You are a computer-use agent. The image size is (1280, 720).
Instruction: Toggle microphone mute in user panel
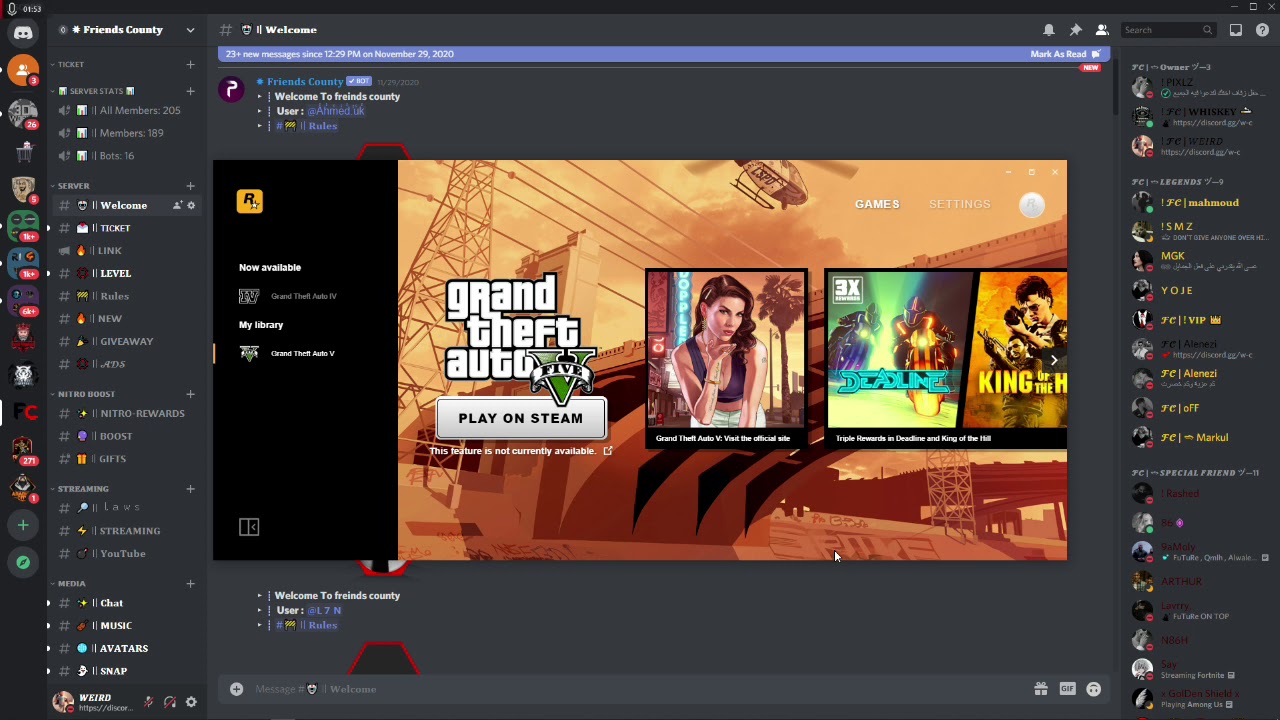pos(148,702)
